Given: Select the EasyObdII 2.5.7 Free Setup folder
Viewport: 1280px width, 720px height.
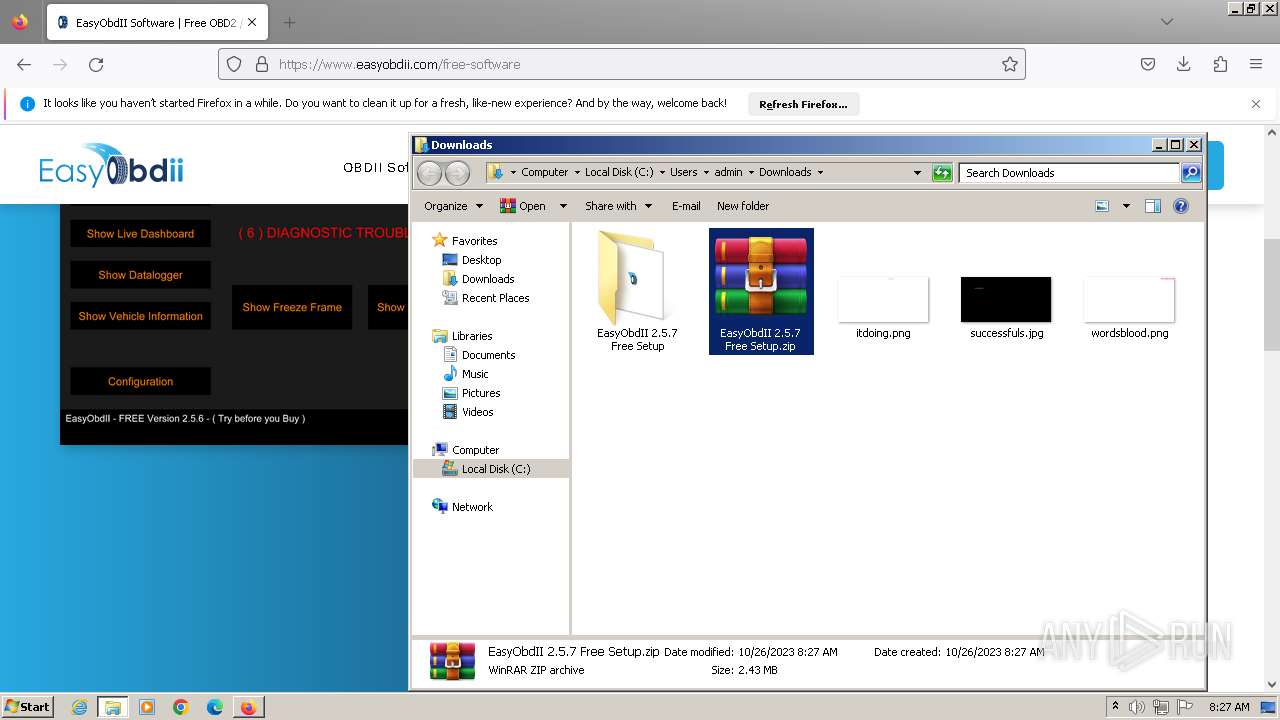Looking at the screenshot, I should (637, 291).
